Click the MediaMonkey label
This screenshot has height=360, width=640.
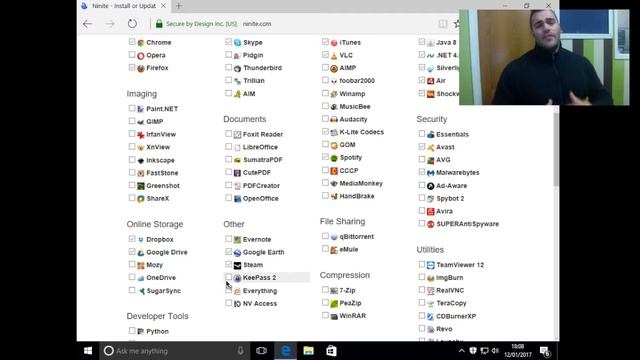(361, 184)
